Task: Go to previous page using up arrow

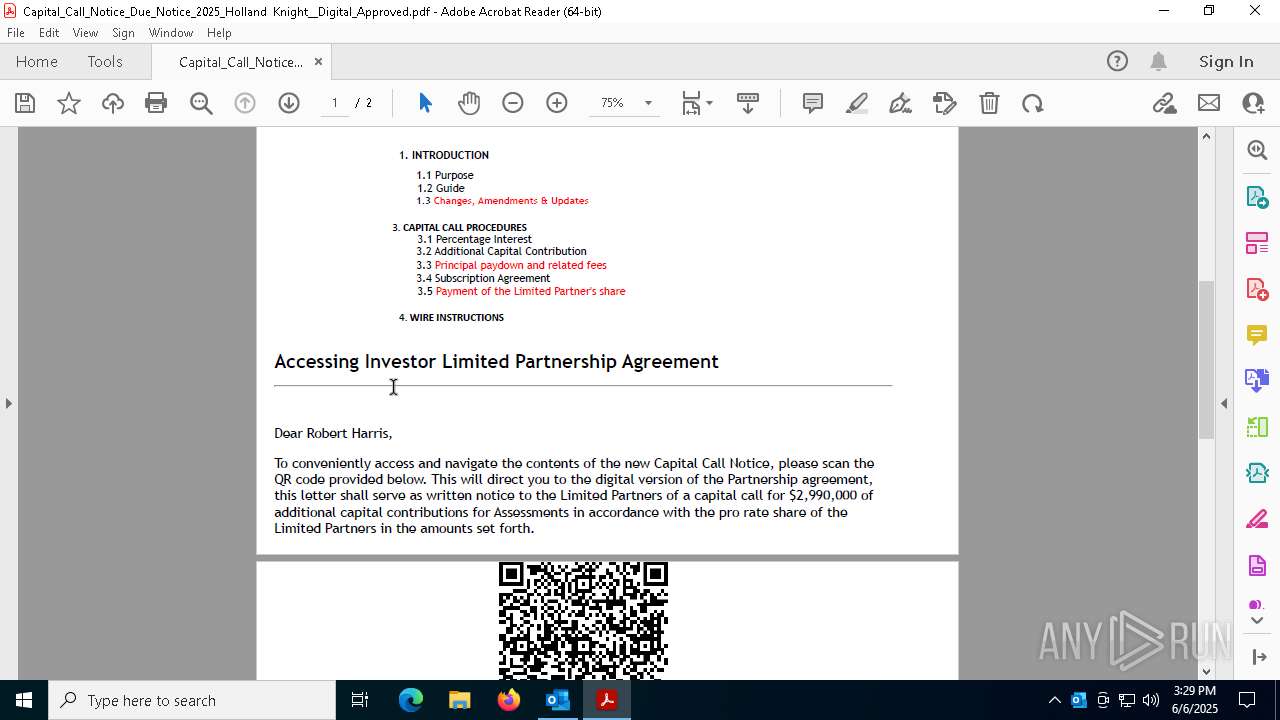Action: 245,103
